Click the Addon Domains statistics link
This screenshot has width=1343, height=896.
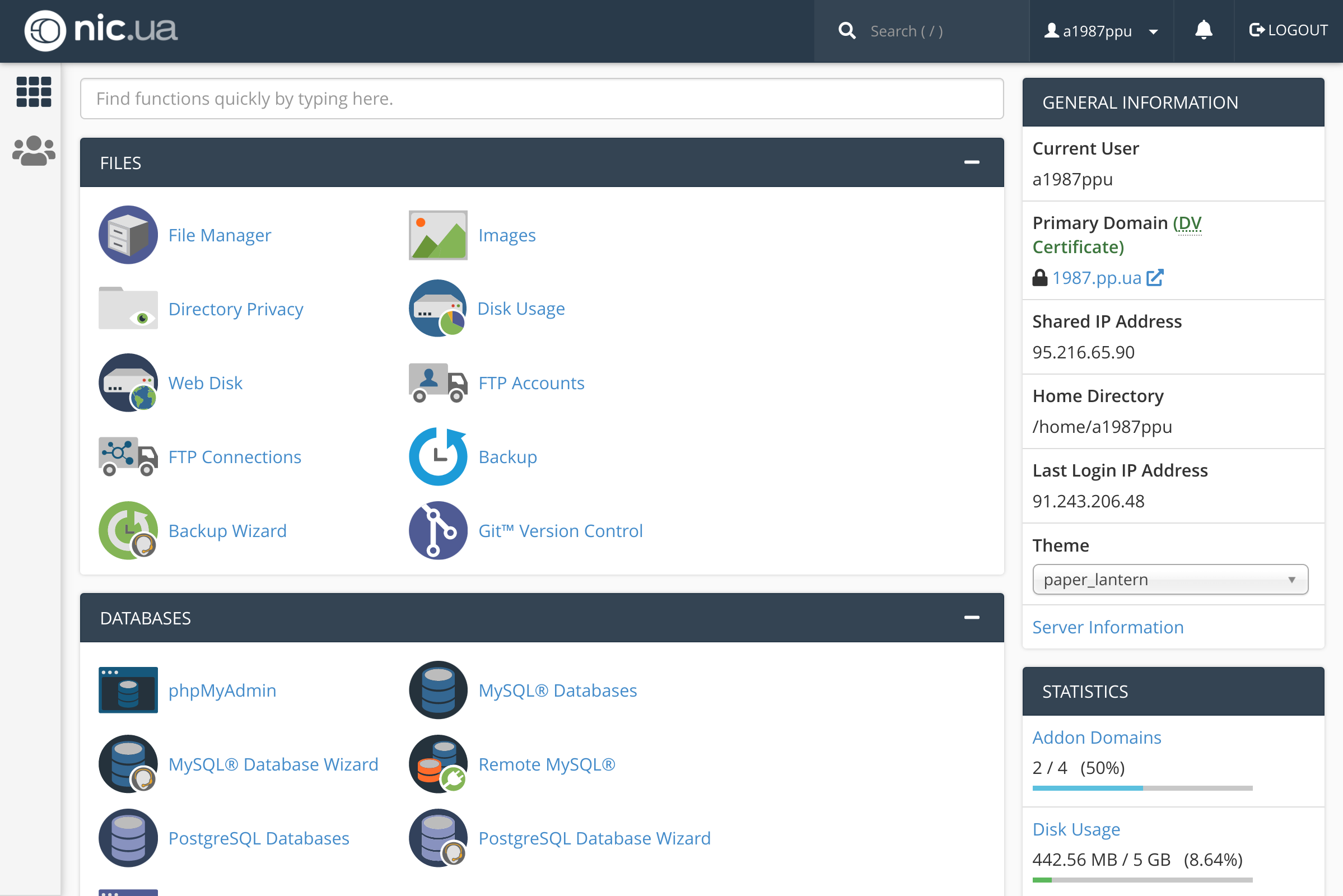pos(1096,737)
